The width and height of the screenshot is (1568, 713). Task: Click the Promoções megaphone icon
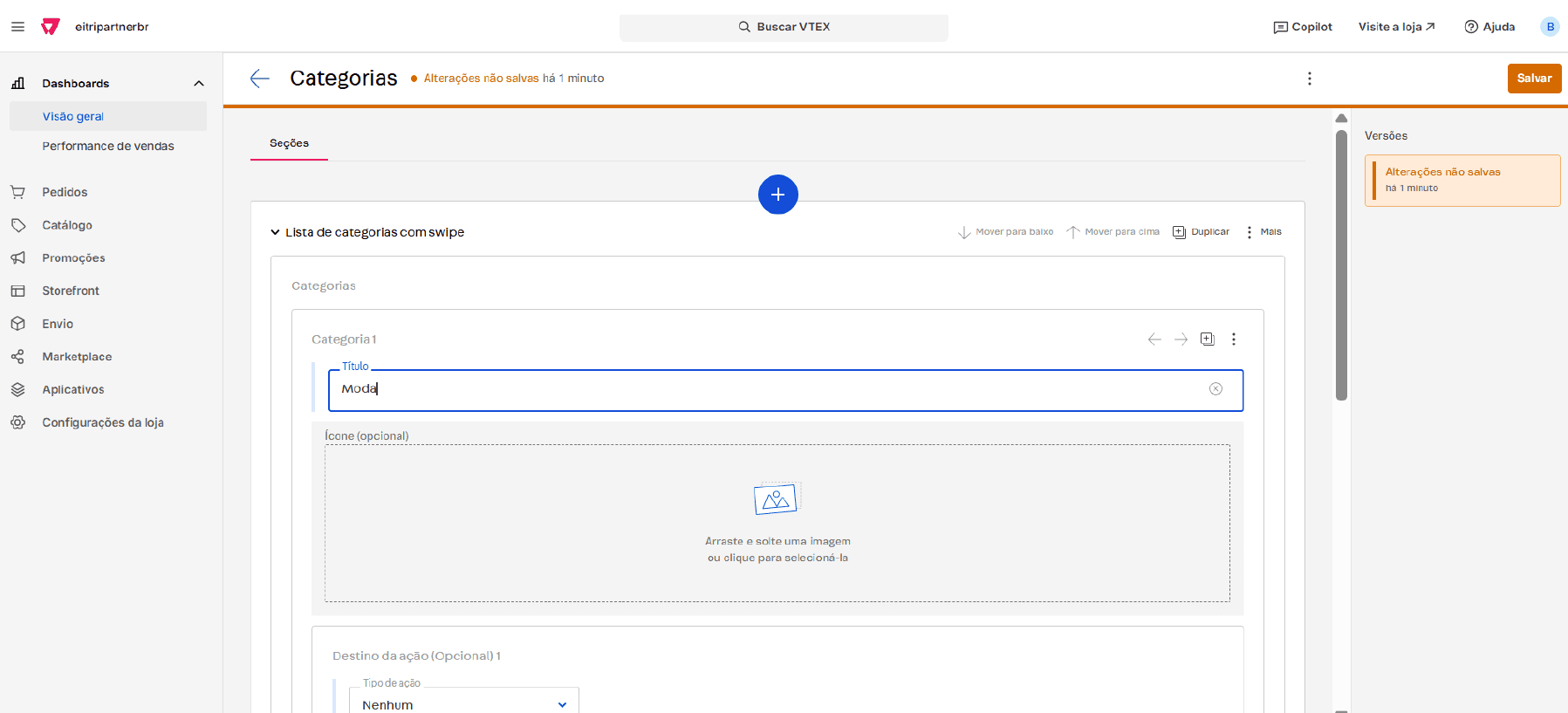click(17, 258)
